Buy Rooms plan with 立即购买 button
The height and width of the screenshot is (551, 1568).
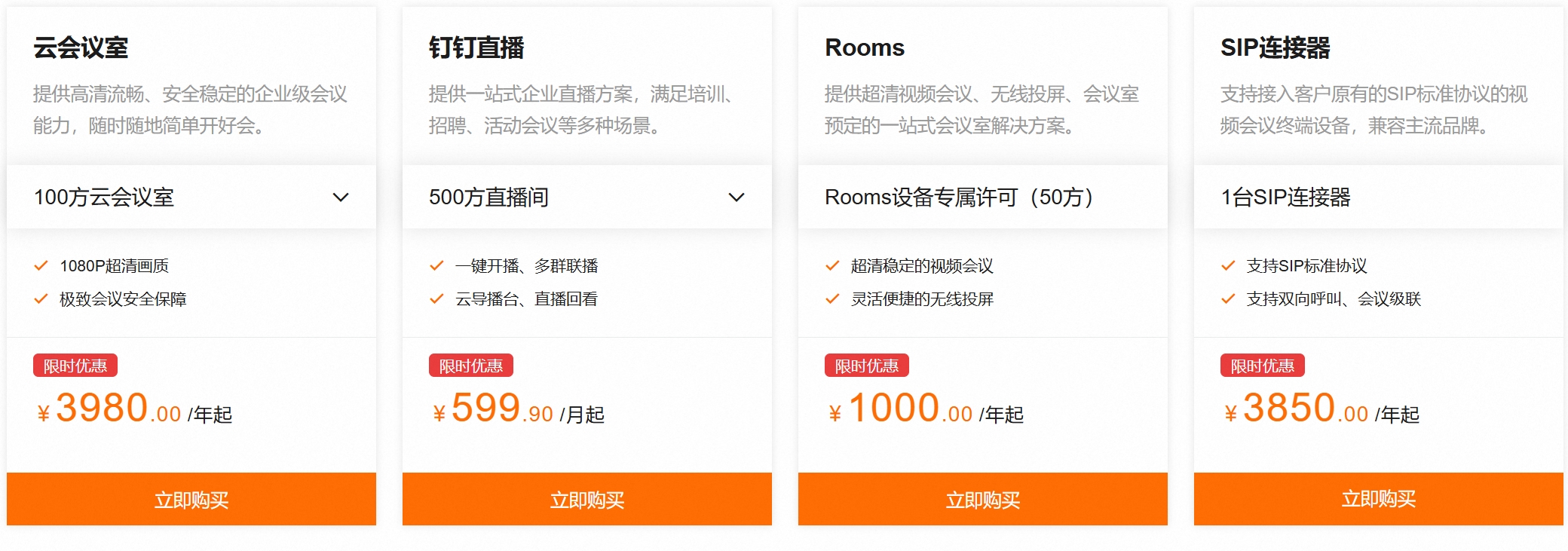coord(983,499)
